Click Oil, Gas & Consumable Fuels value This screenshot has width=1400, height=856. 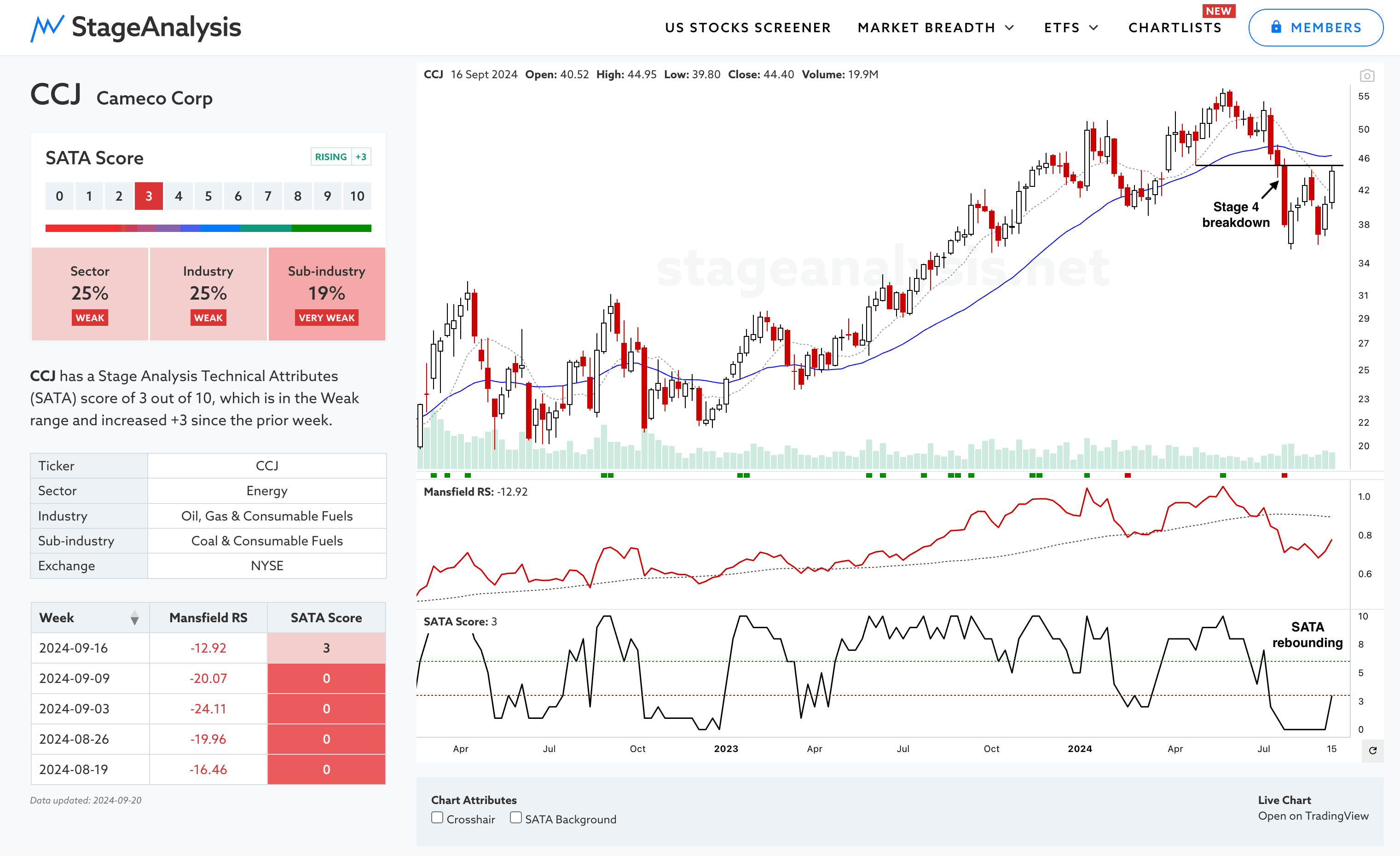click(x=267, y=516)
